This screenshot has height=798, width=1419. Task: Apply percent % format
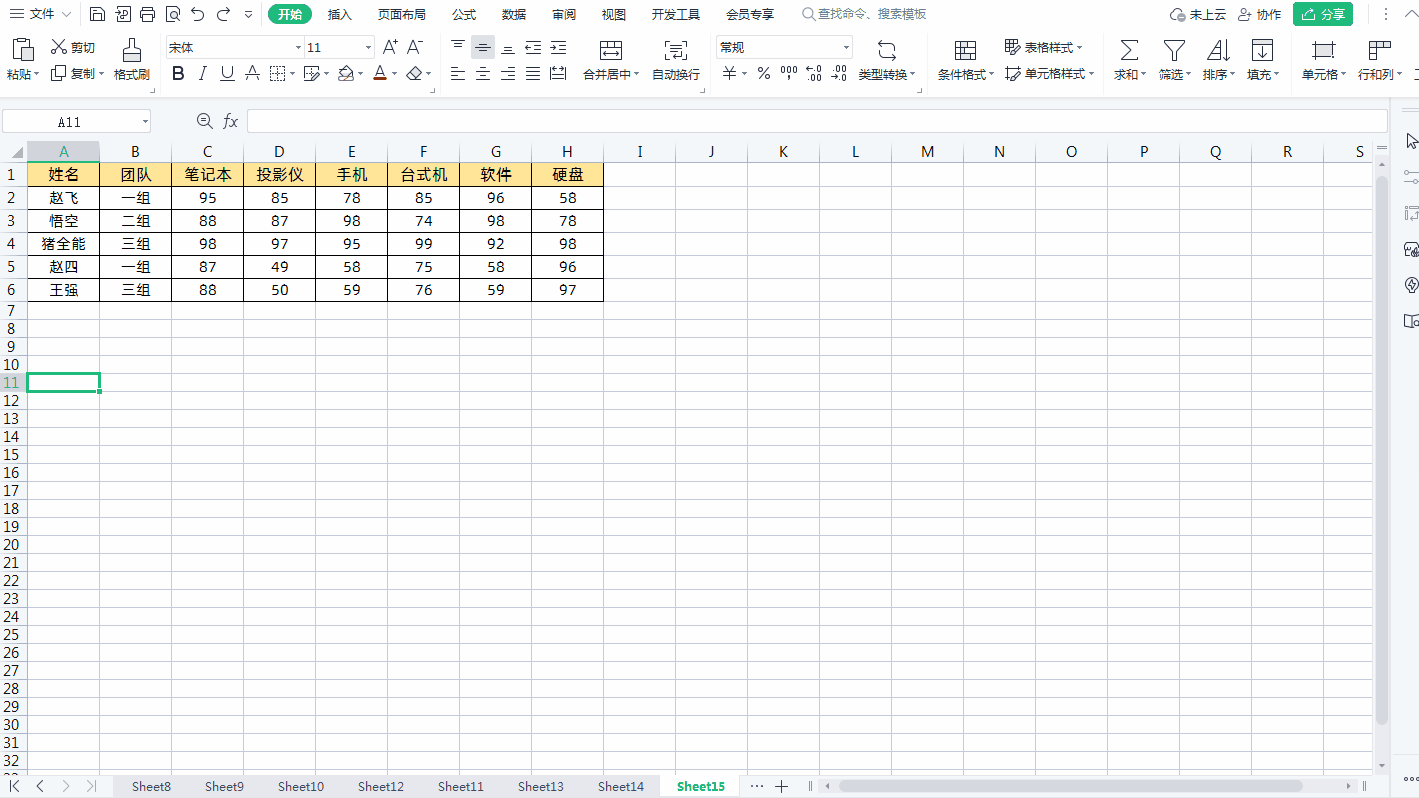pos(764,73)
